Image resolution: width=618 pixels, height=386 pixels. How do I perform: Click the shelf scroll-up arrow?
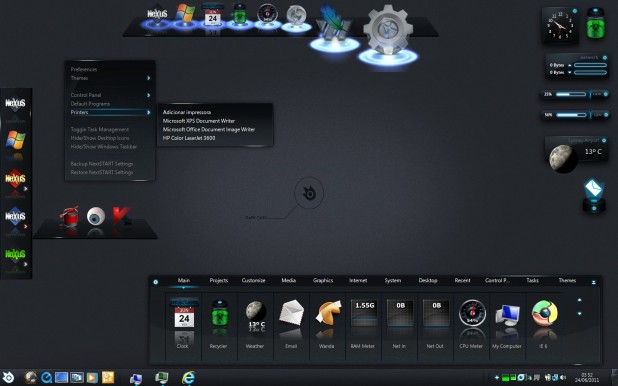click(579, 300)
